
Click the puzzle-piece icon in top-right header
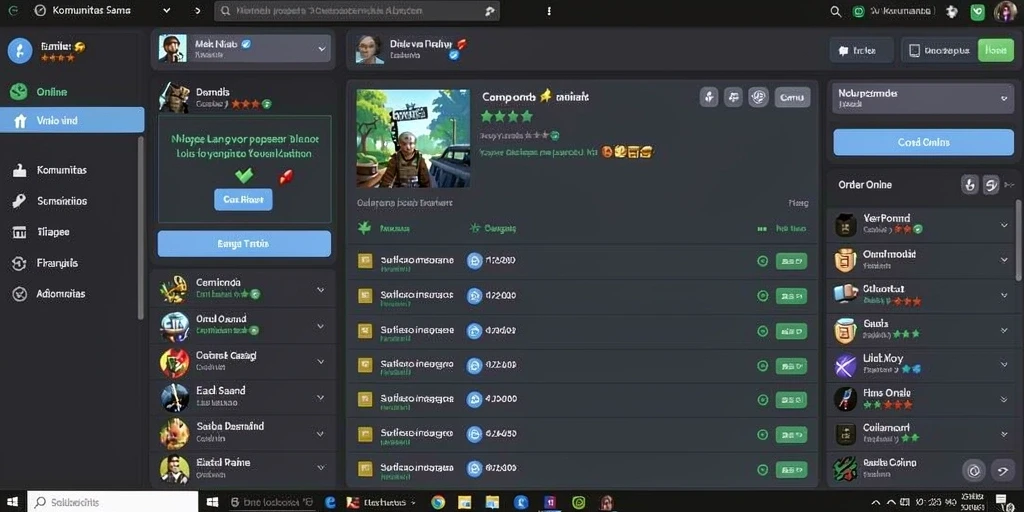(x=952, y=11)
